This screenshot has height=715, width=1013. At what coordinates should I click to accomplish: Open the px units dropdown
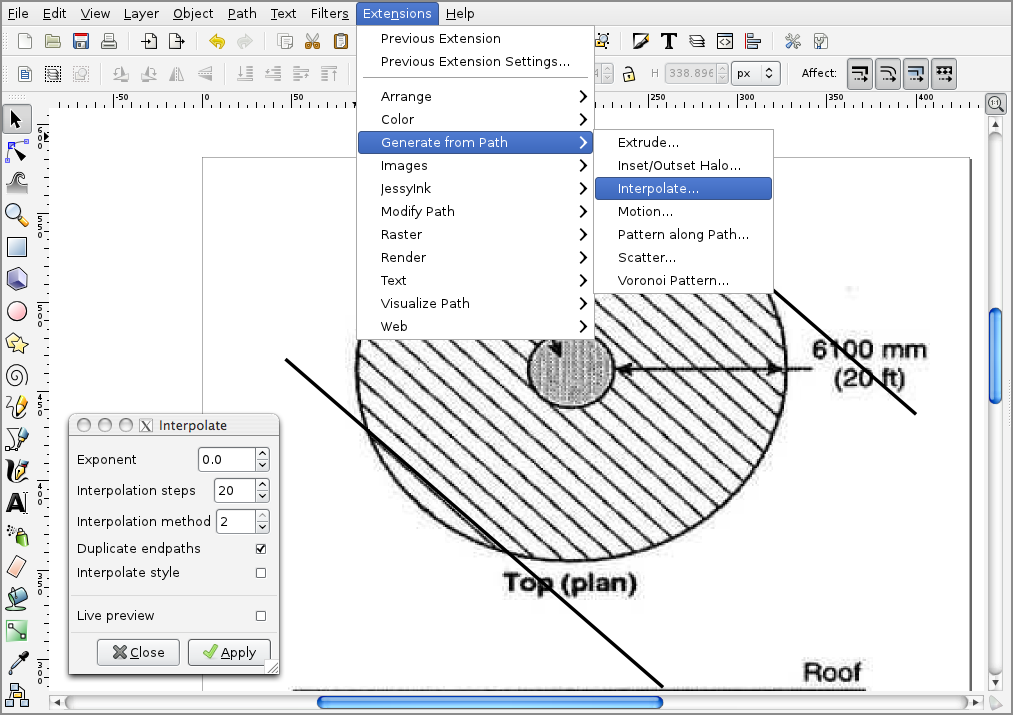(756, 73)
